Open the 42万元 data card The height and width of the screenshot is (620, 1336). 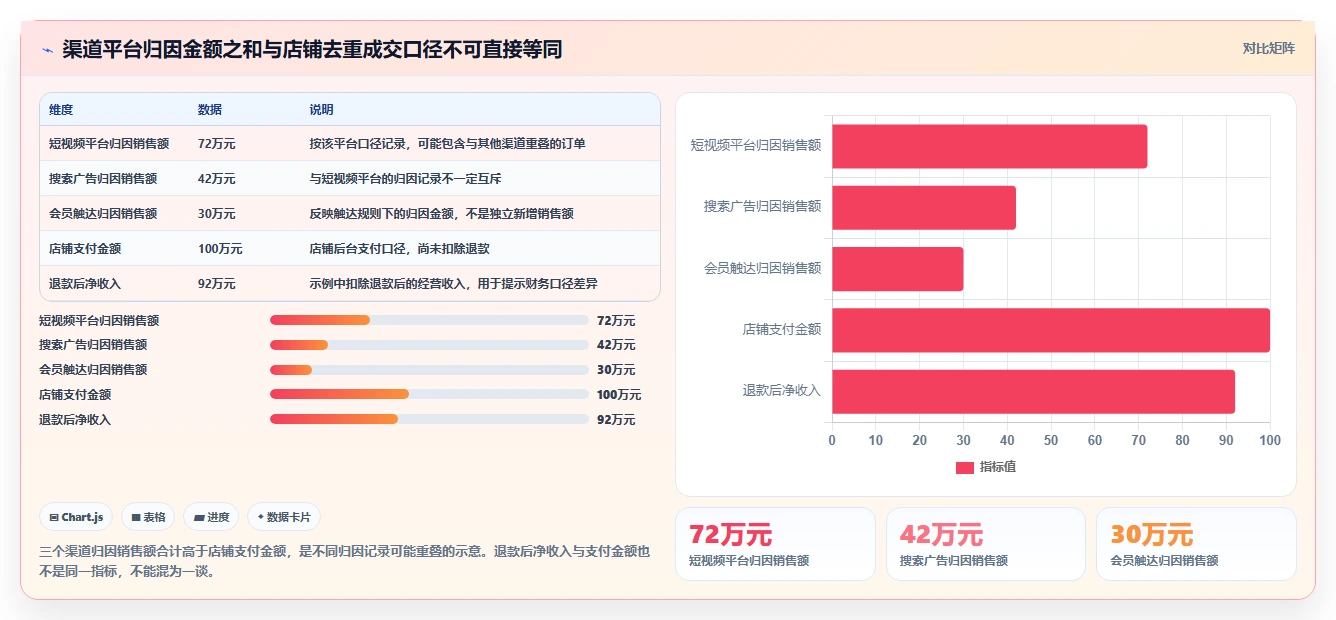coord(986,544)
